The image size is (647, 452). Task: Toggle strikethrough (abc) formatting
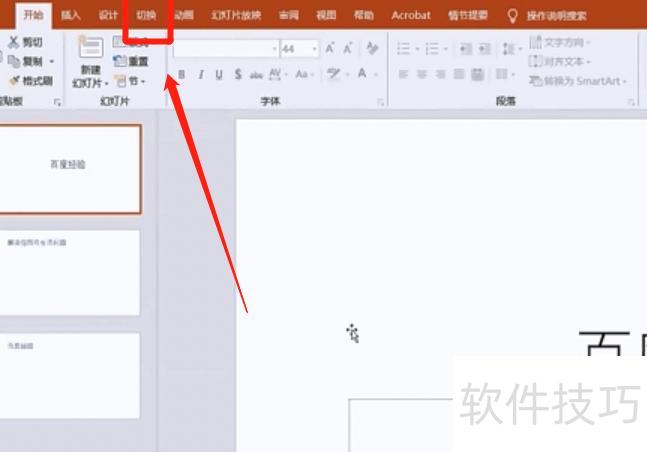tap(256, 75)
